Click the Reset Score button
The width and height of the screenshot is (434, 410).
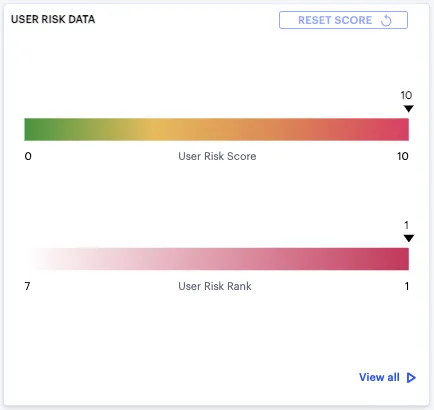(x=343, y=20)
